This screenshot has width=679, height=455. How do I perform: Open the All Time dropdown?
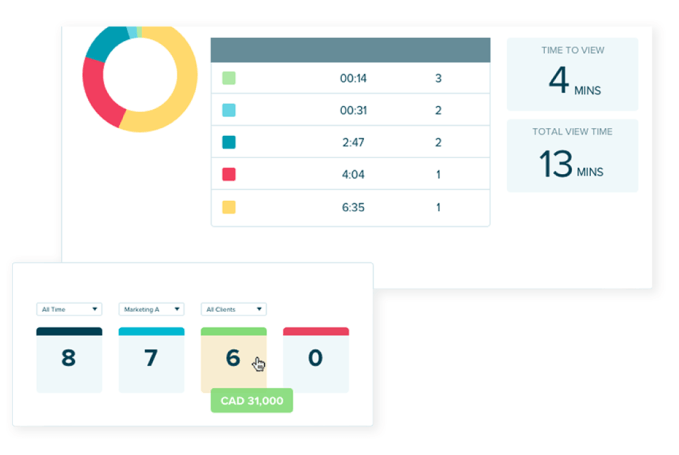69,309
